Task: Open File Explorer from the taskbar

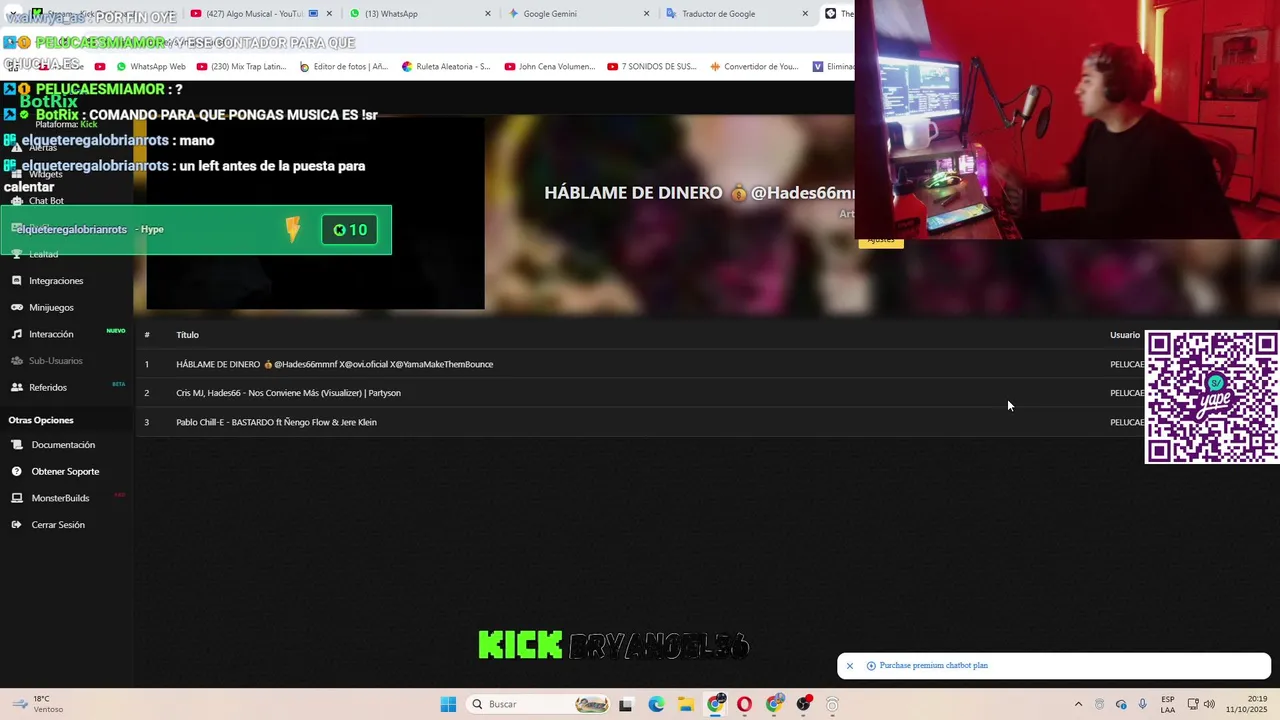Action: pyautogui.click(x=686, y=704)
